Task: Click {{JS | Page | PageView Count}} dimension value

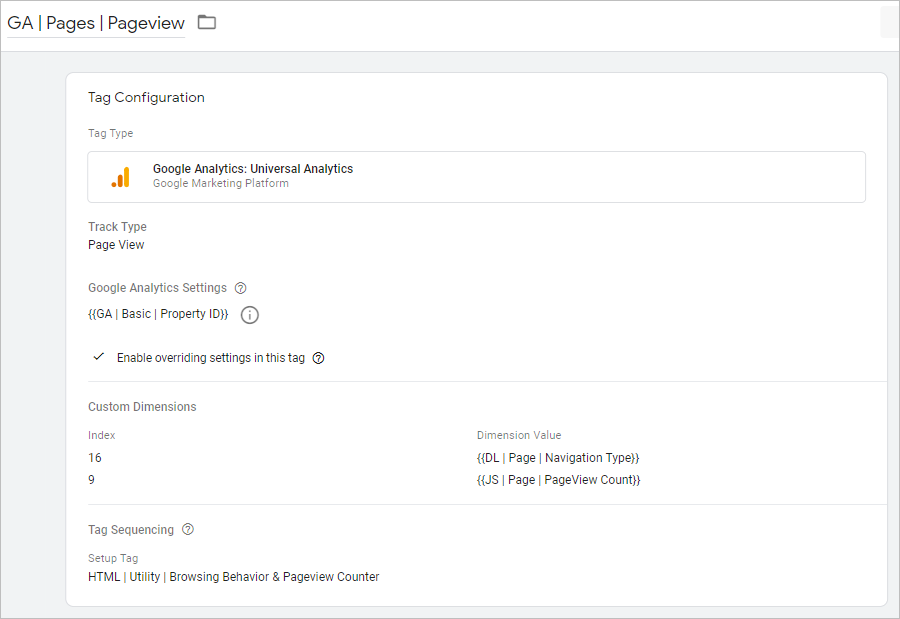Action: [558, 479]
